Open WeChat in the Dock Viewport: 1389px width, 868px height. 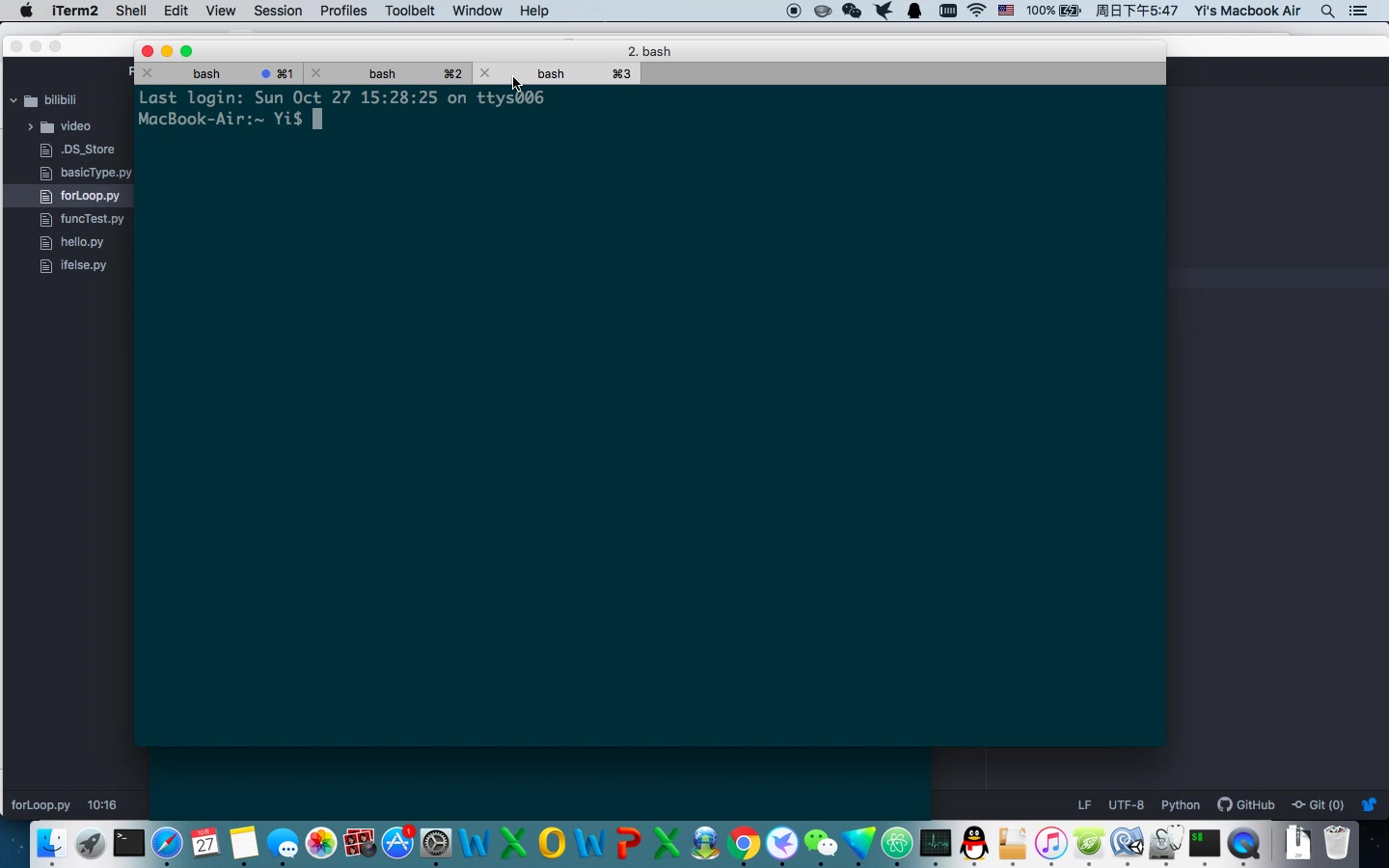[x=821, y=844]
